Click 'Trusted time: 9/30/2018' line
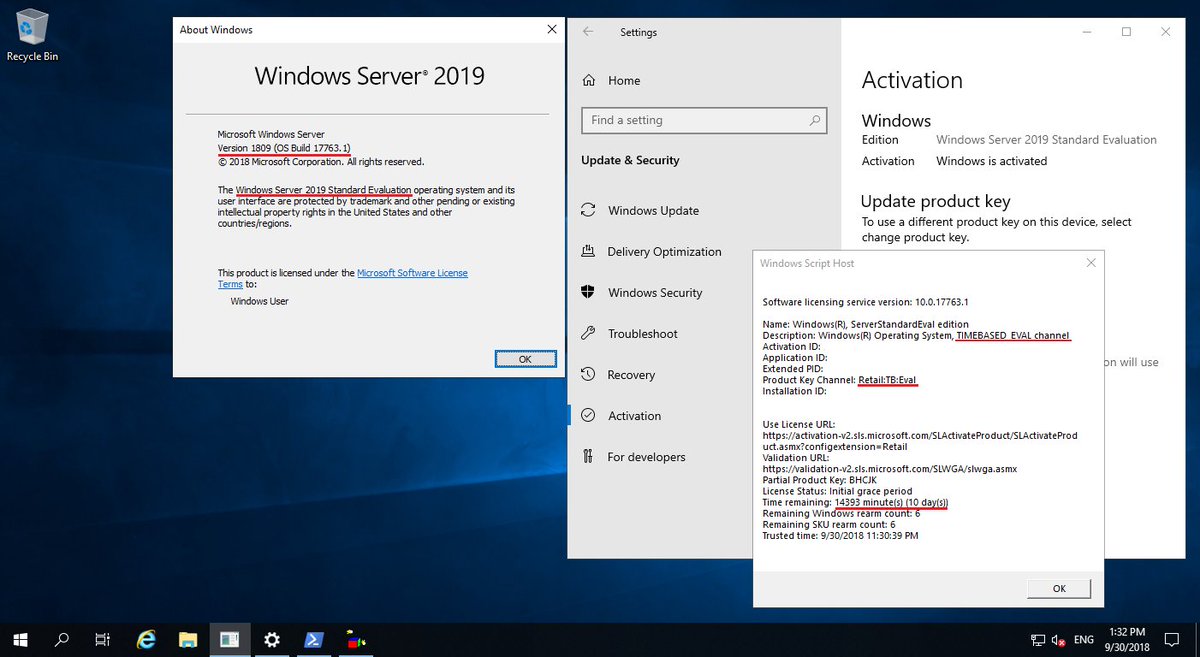The width and height of the screenshot is (1200, 657). tap(840, 535)
